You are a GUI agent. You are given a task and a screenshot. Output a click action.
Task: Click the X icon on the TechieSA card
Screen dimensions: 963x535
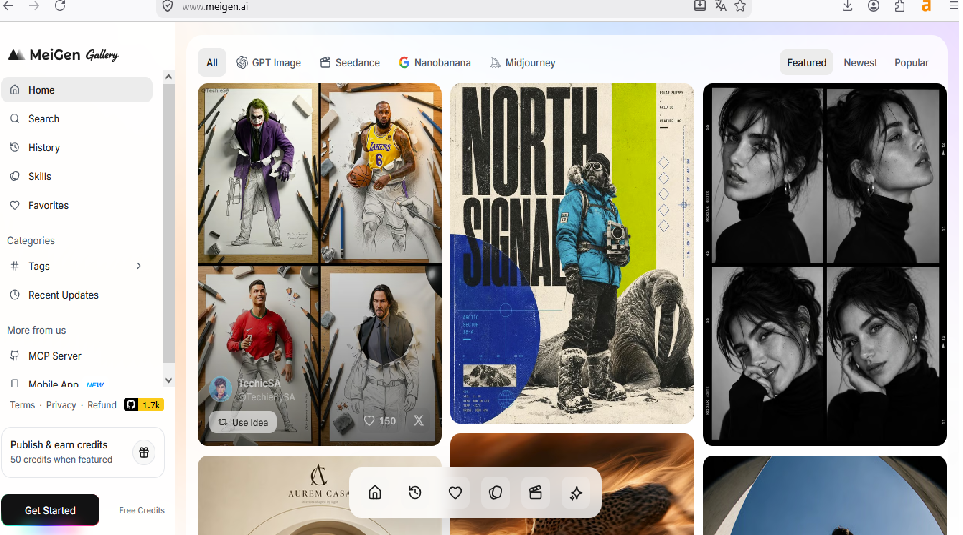(x=418, y=421)
